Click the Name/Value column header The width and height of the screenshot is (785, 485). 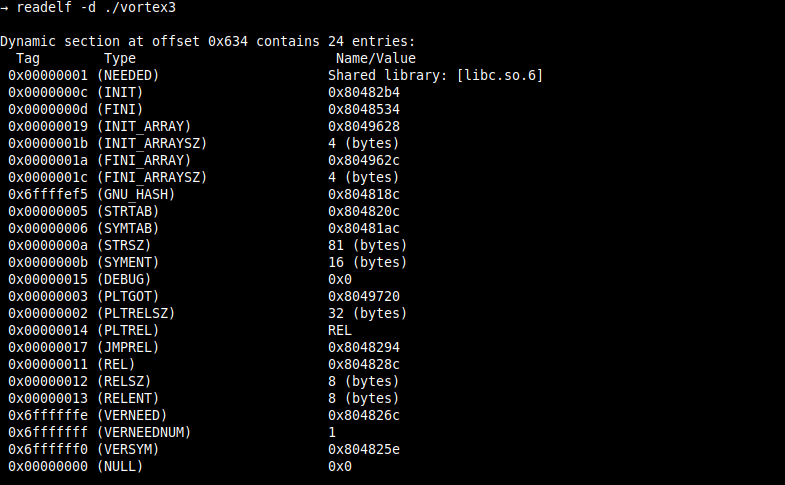[373, 59]
